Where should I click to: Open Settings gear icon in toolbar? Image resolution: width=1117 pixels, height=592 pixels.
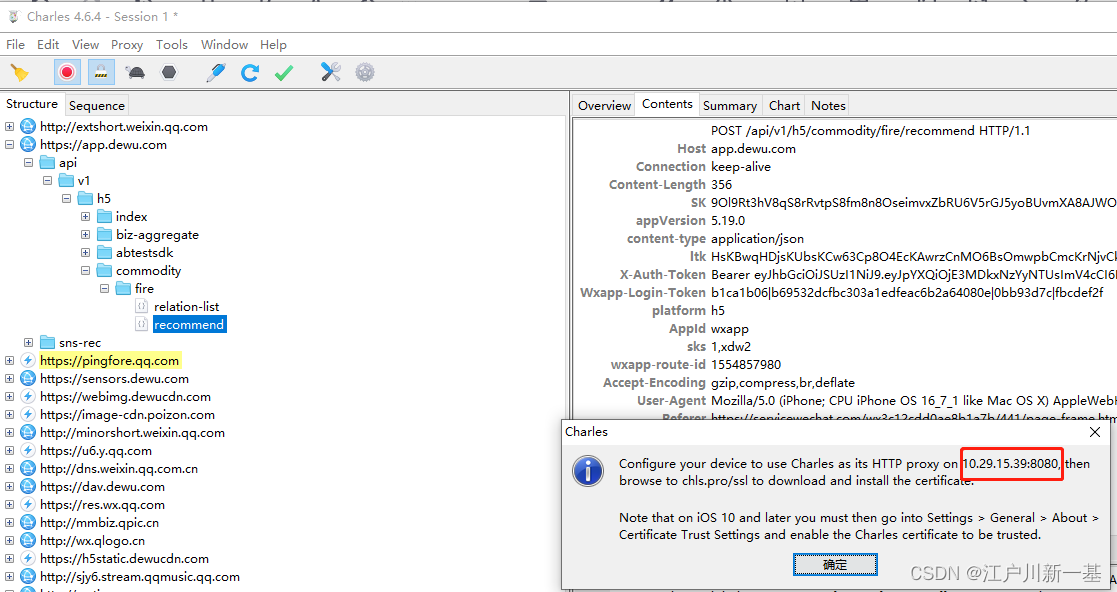(365, 72)
